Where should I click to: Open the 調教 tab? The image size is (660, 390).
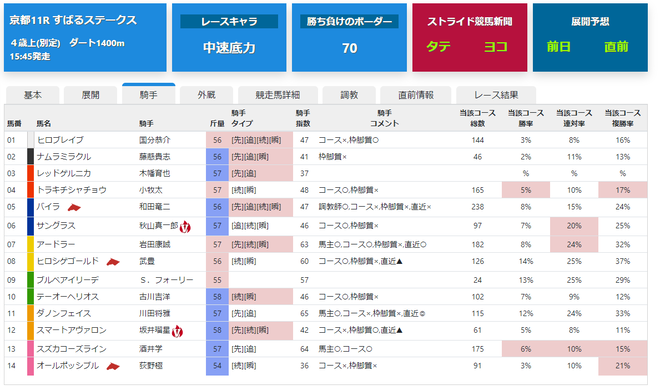tap(349, 95)
